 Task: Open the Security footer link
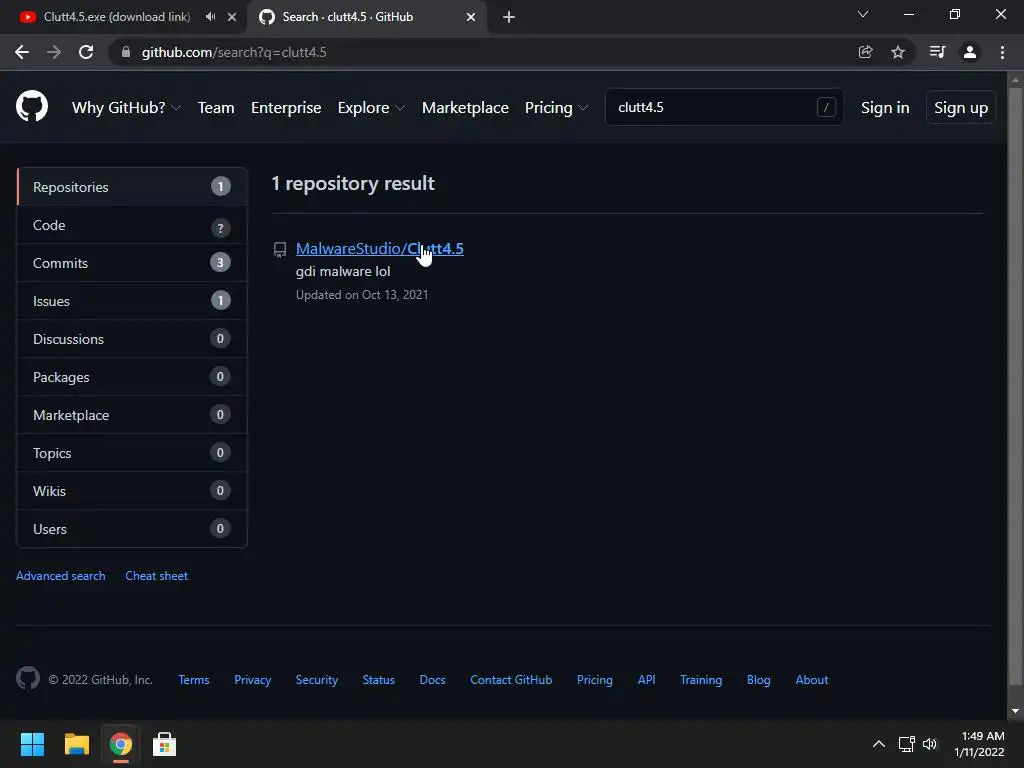[x=317, y=680]
